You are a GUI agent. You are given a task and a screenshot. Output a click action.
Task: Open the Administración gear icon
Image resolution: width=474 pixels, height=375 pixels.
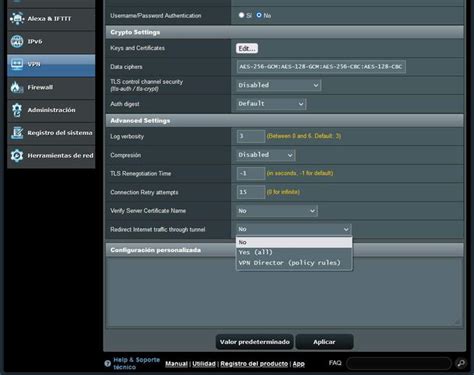[17, 110]
